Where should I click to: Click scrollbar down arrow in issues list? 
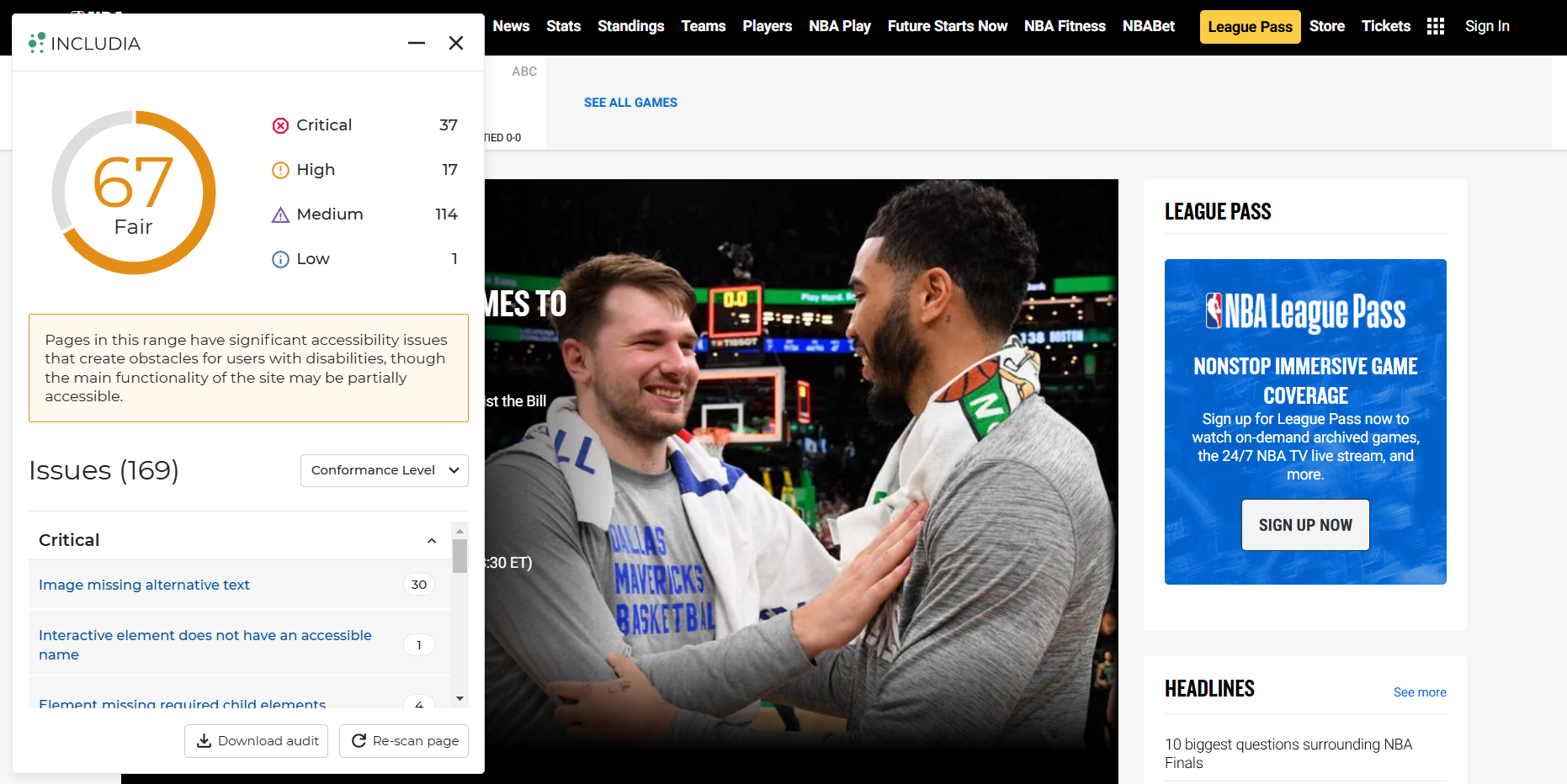click(459, 698)
